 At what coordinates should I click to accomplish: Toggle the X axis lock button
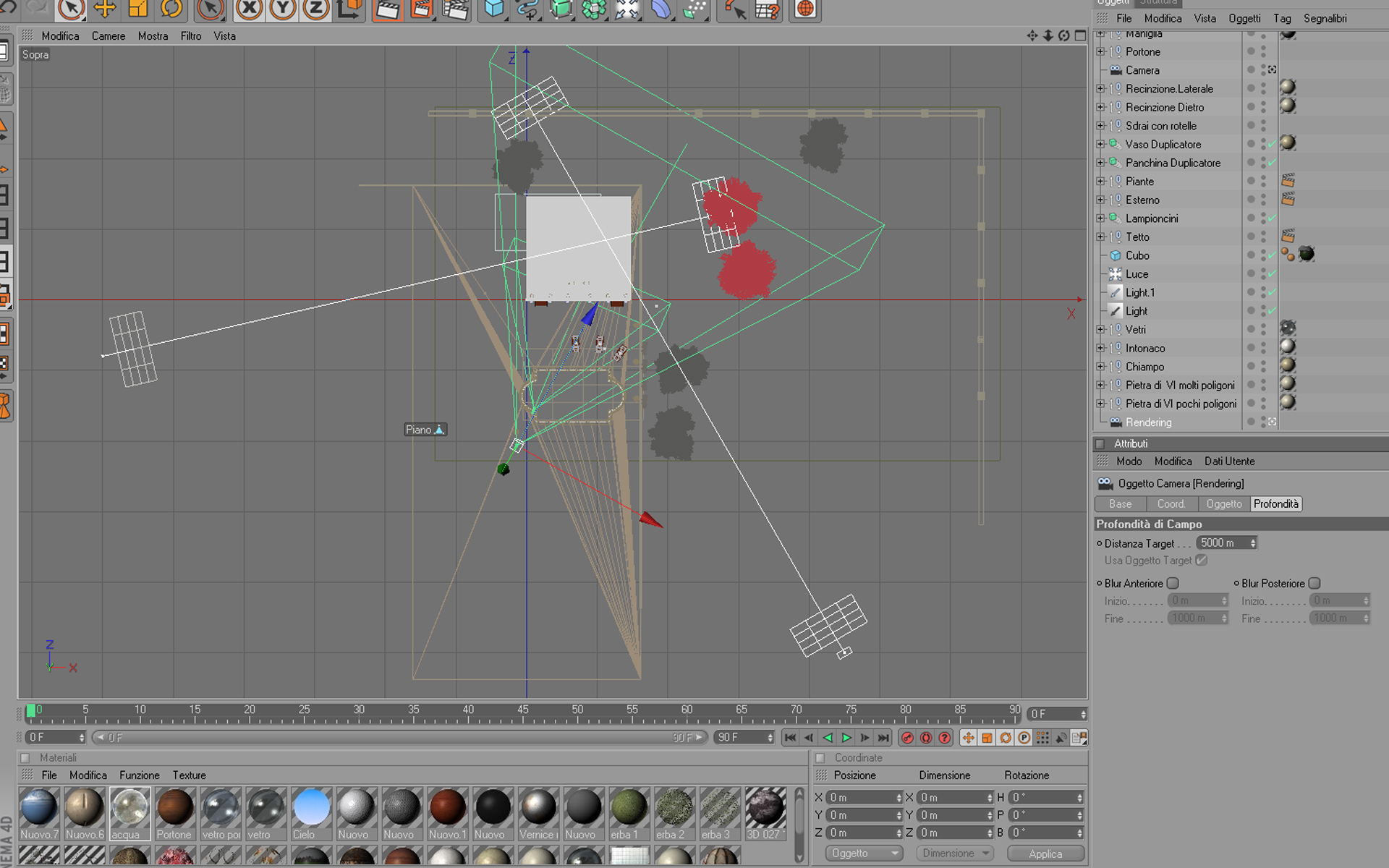(249, 9)
